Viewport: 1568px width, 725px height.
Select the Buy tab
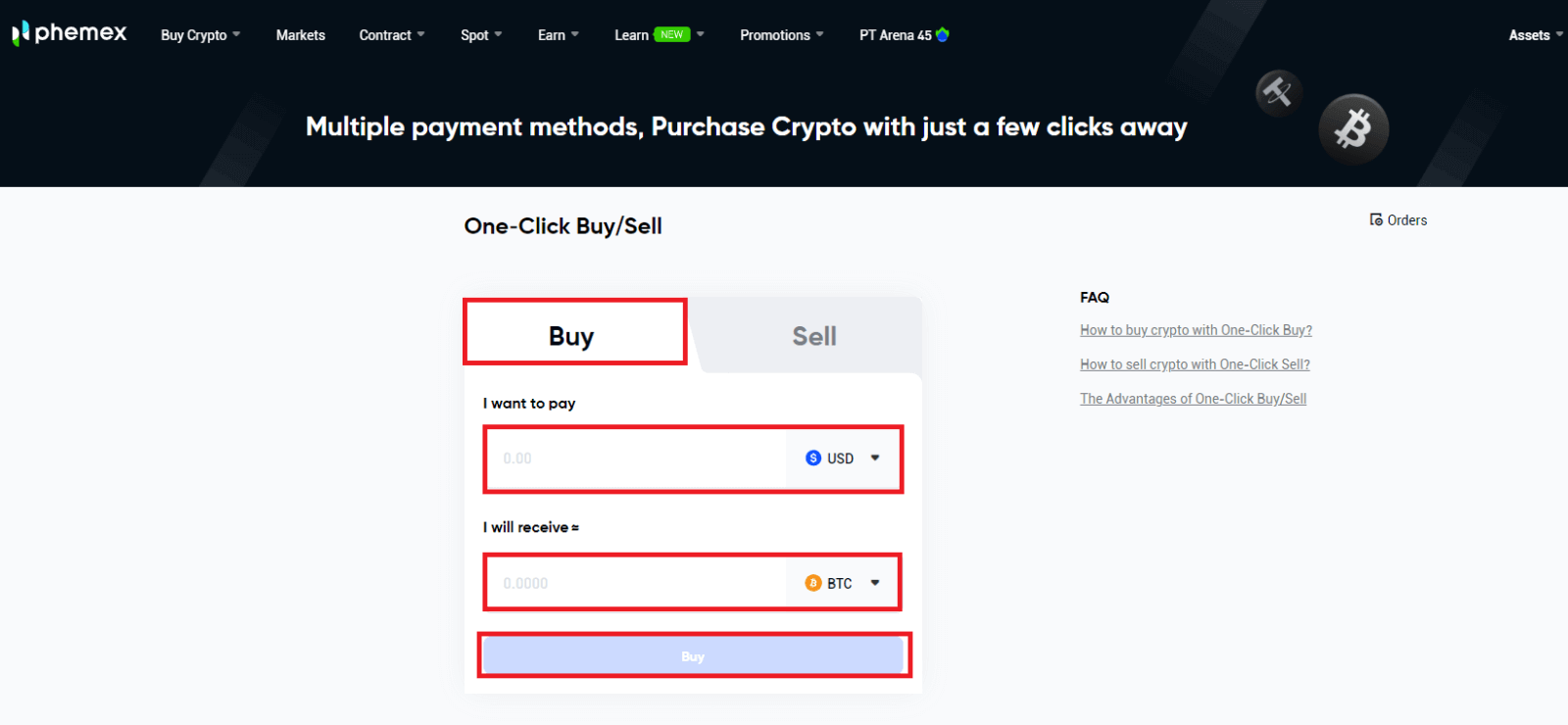(571, 336)
